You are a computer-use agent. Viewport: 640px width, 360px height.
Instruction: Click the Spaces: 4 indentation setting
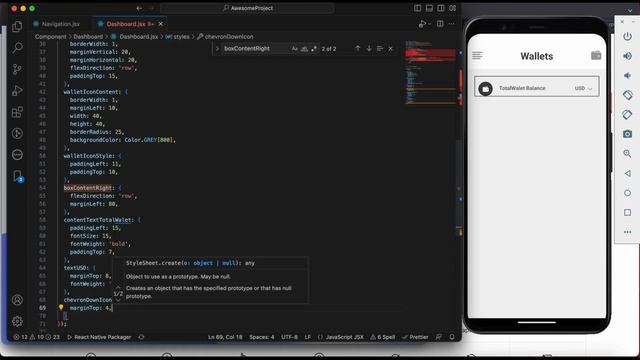(262, 337)
